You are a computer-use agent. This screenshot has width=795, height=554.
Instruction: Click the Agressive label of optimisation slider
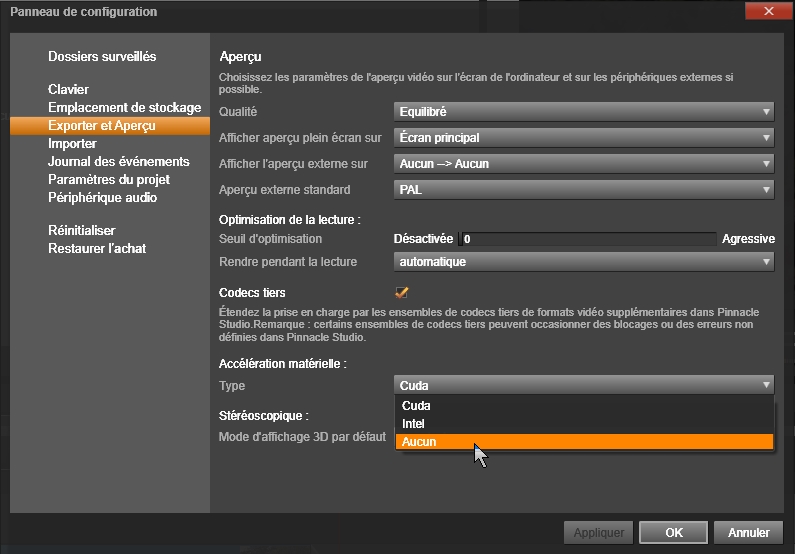[x=748, y=239]
